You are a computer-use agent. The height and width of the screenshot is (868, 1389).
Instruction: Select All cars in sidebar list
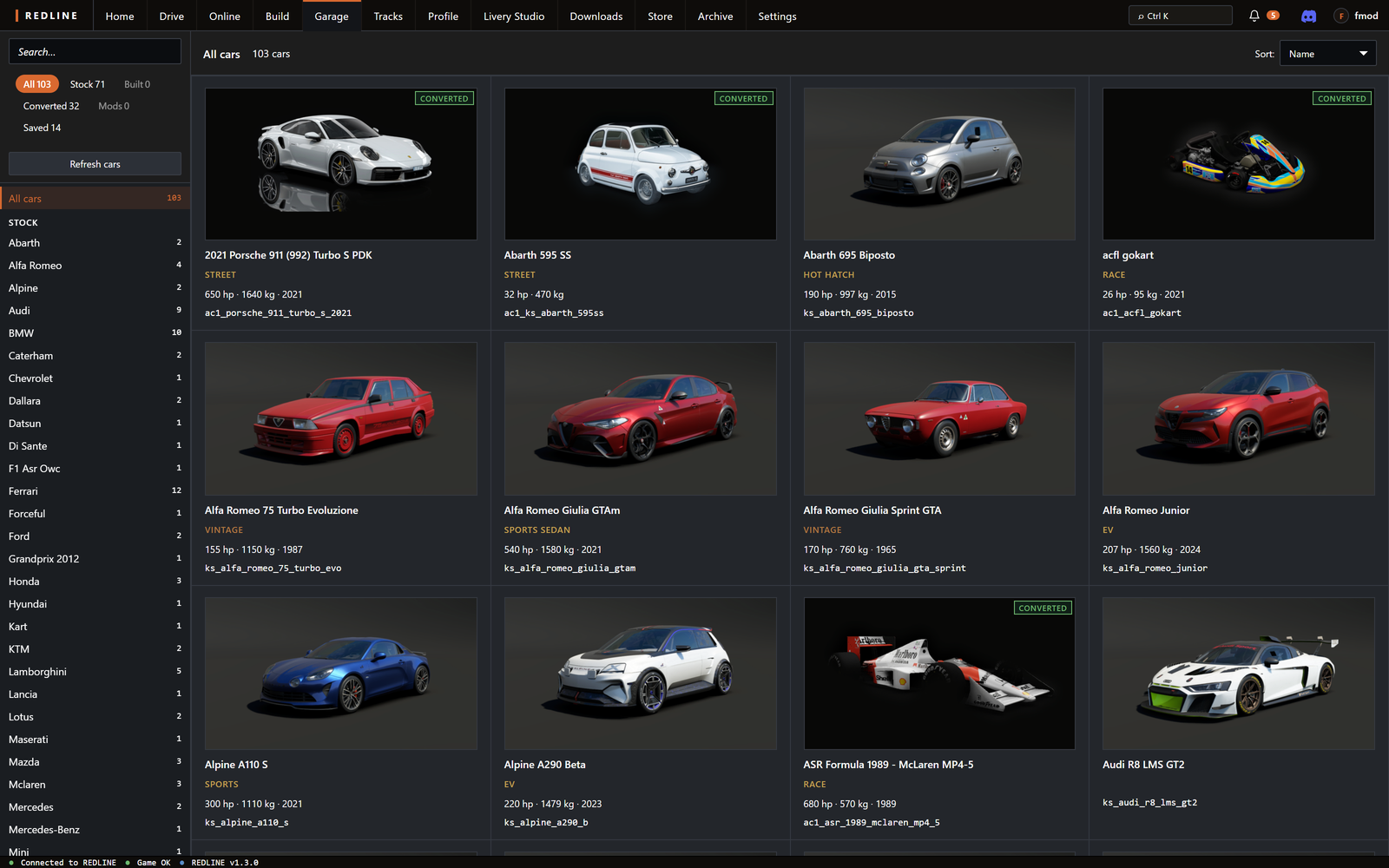pyautogui.click(x=95, y=199)
